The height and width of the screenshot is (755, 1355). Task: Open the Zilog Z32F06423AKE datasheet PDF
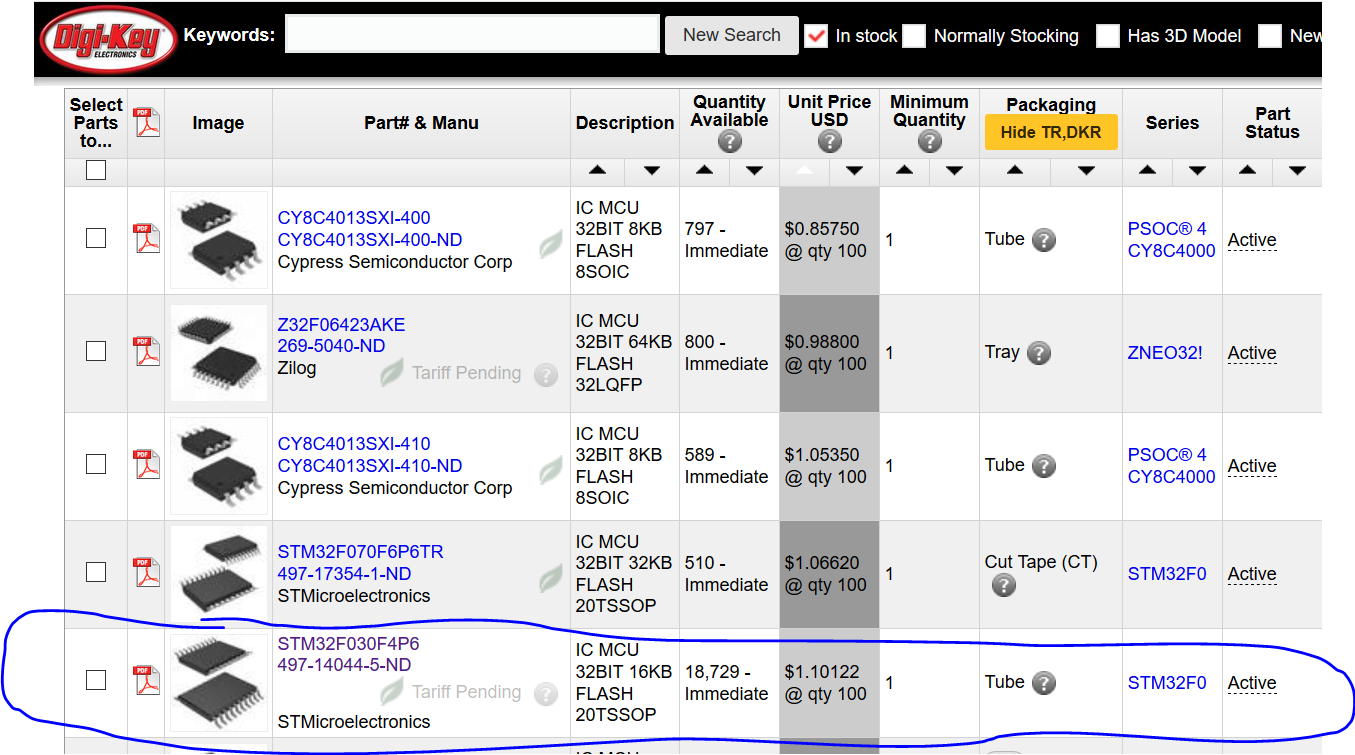point(147,351)
